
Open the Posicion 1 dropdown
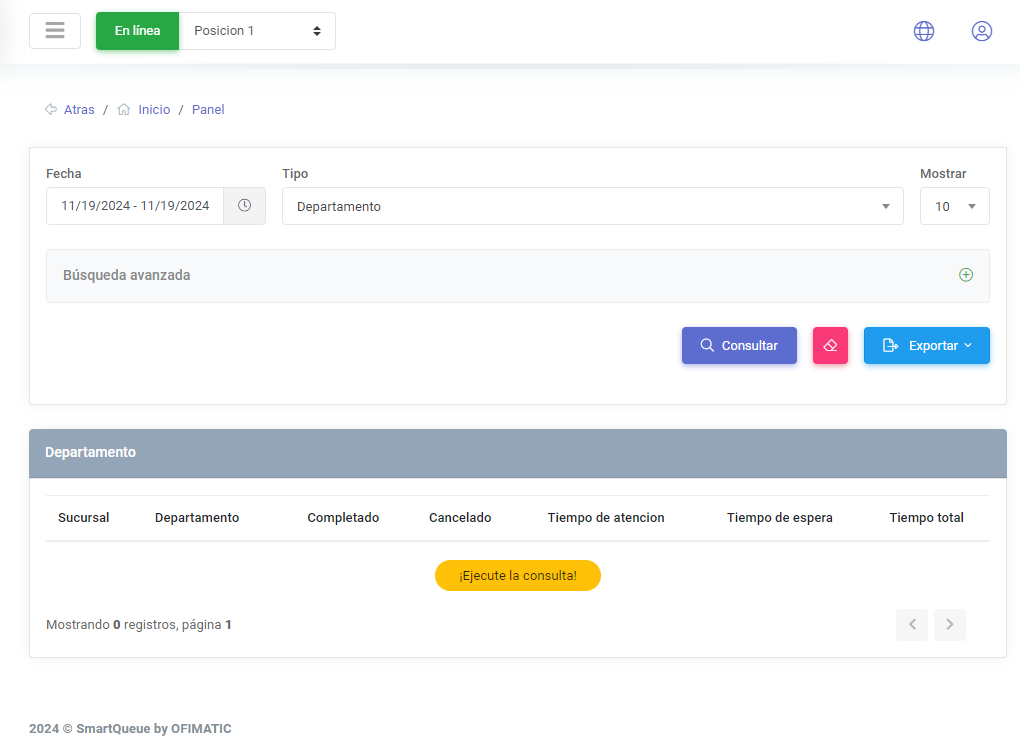[257, 31]
